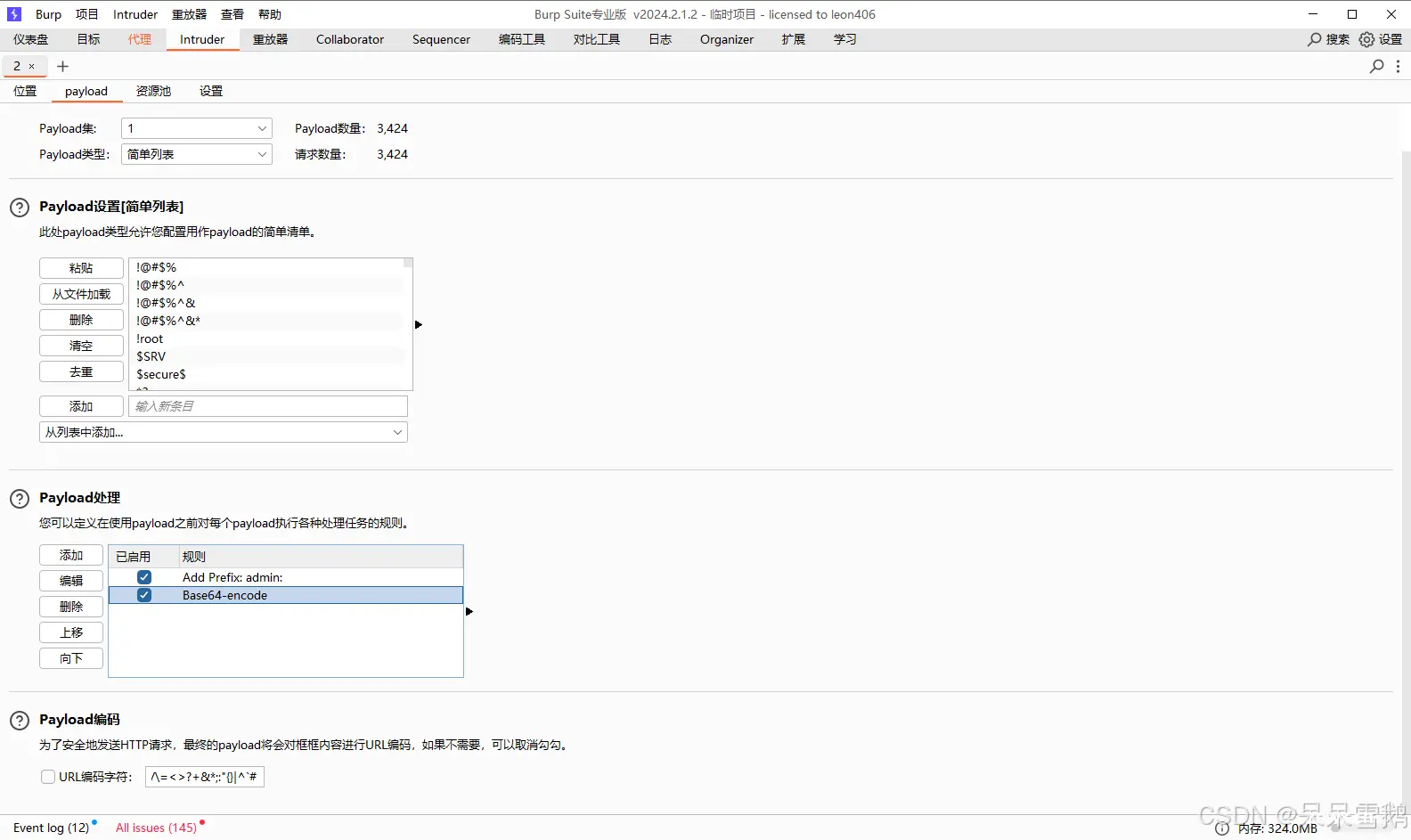Image resolution: width=1411 pixels, height=840 pixels.
Task: Click the 编辑 rule button
Action: pos(71,581)
